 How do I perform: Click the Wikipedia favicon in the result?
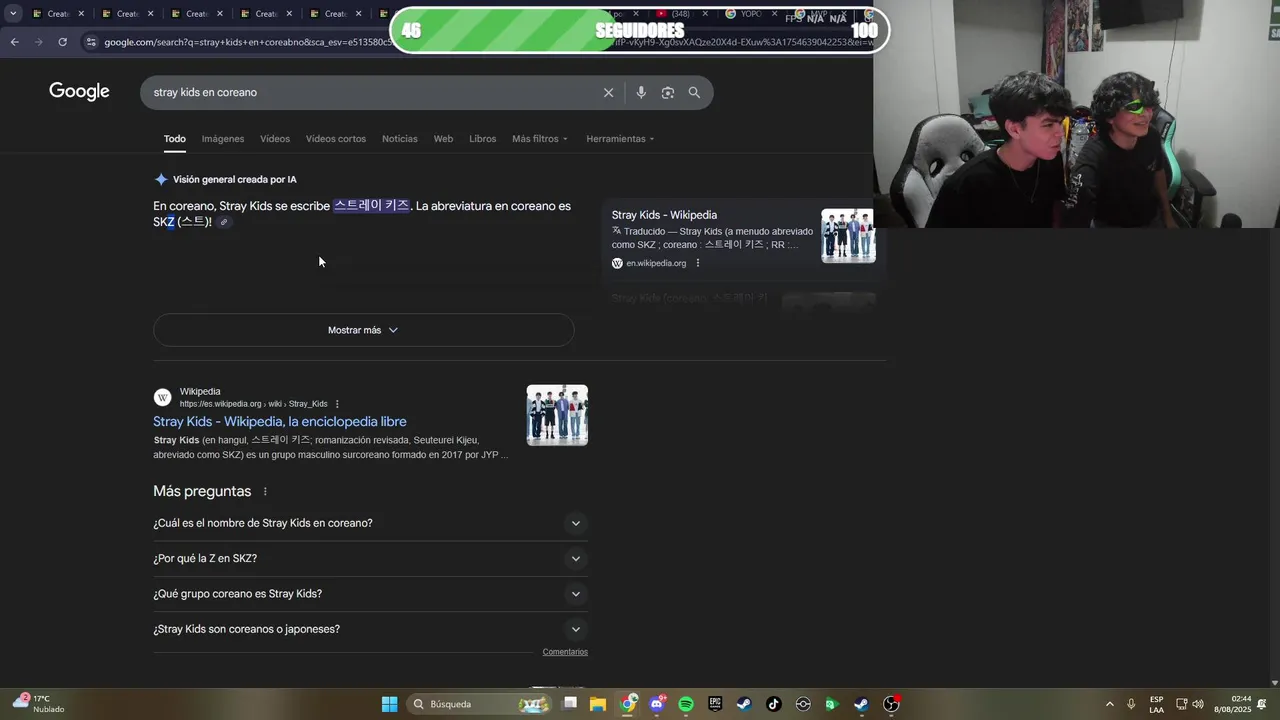(162, 397)
